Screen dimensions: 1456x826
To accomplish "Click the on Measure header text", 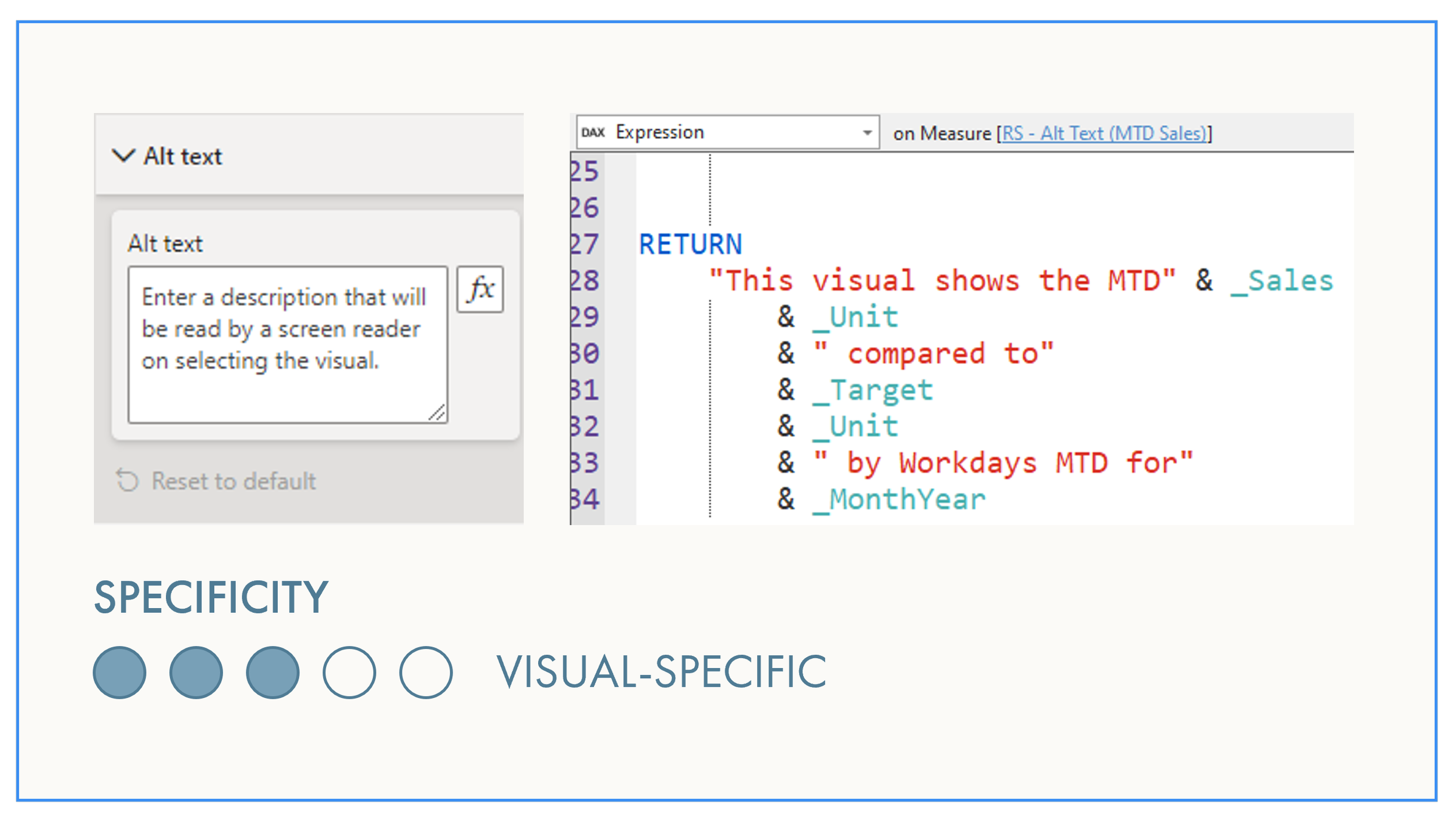I will (x=942, y=132).
